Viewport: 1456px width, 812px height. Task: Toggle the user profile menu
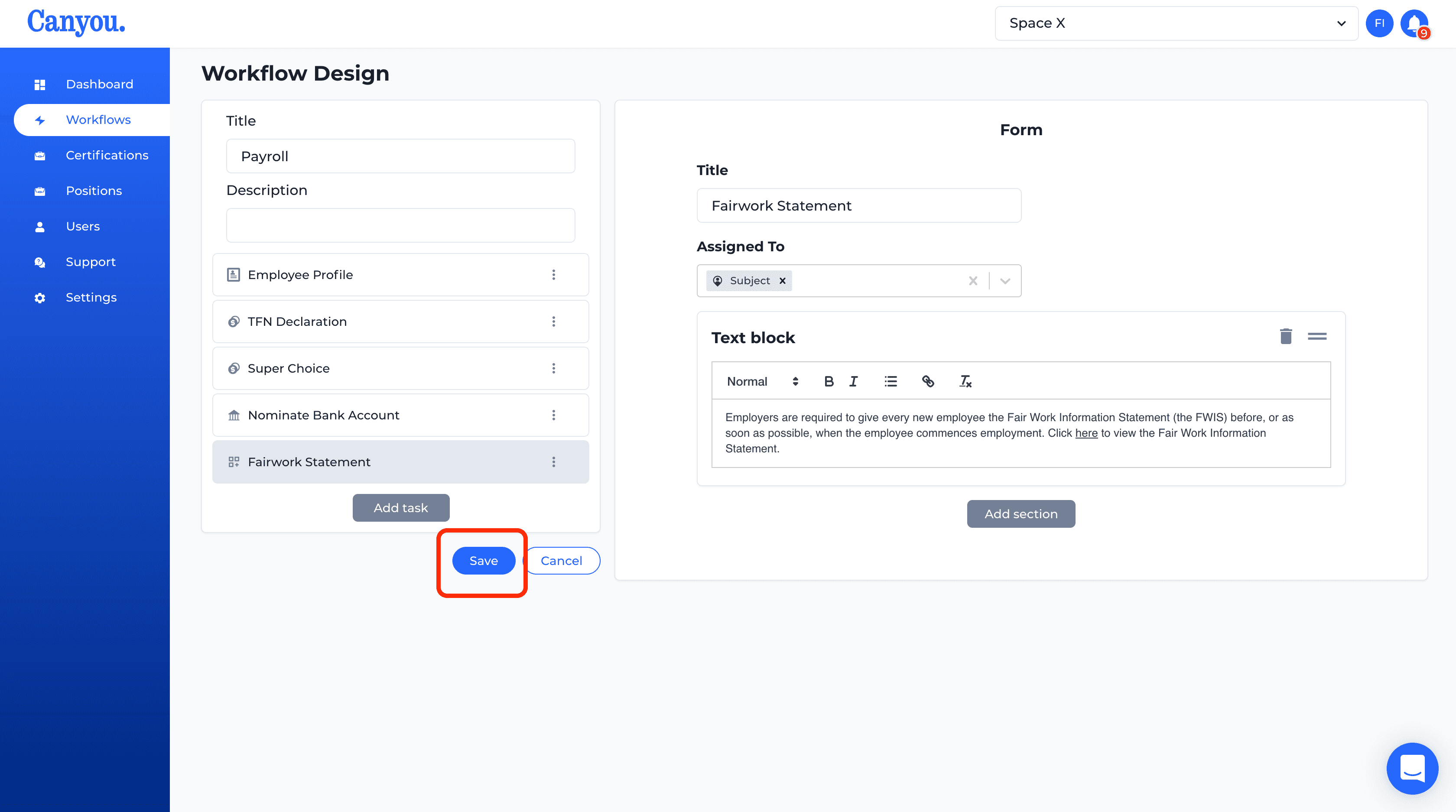[1378, 22]
